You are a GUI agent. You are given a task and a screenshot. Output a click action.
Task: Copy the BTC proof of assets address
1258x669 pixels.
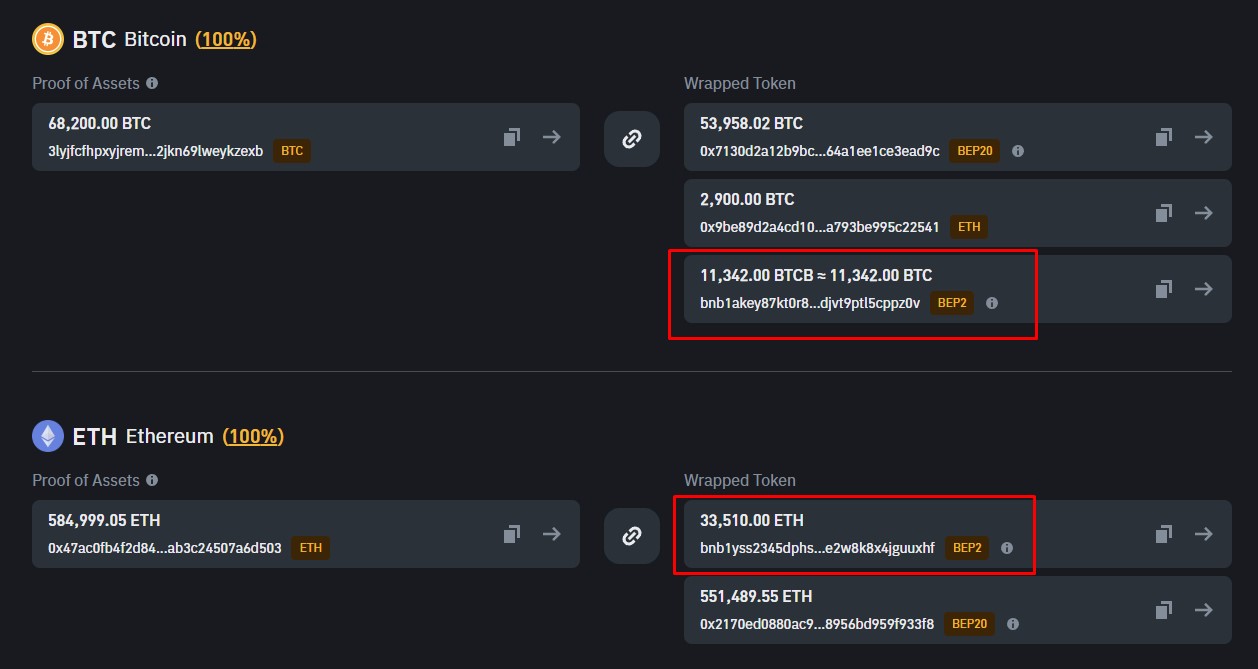pyautogui.click(x=511, y=137)
